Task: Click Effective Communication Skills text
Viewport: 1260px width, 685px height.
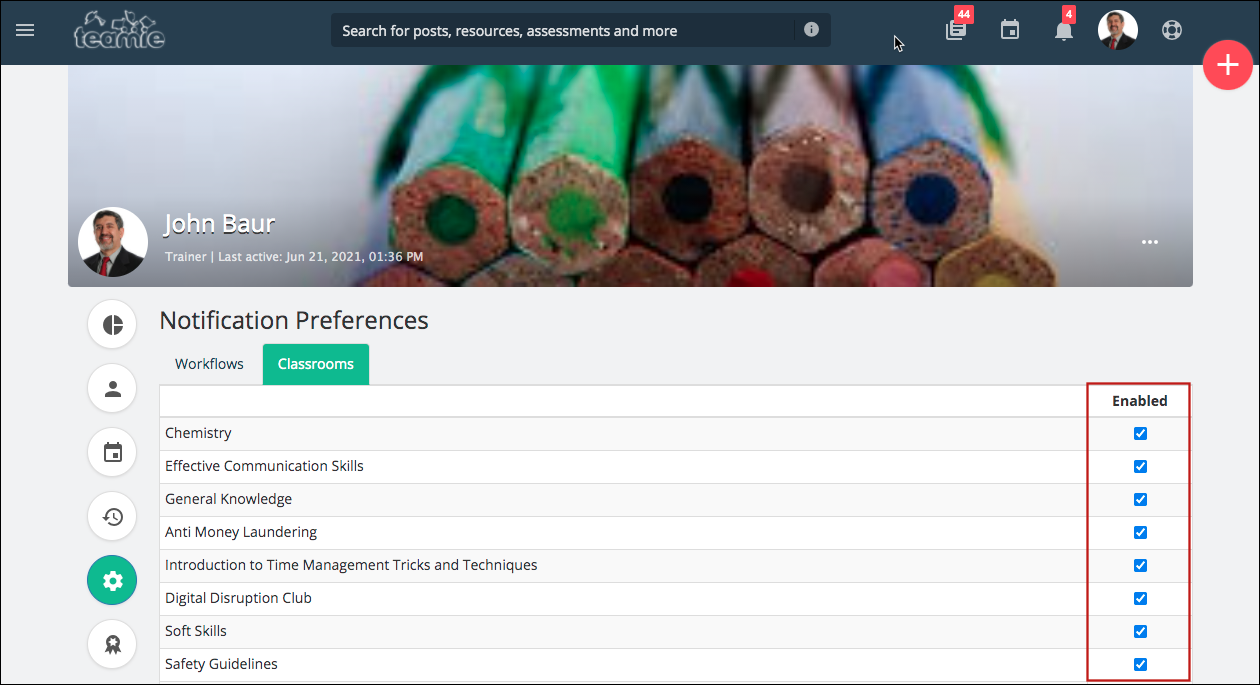Action: [x=264, y=466]
